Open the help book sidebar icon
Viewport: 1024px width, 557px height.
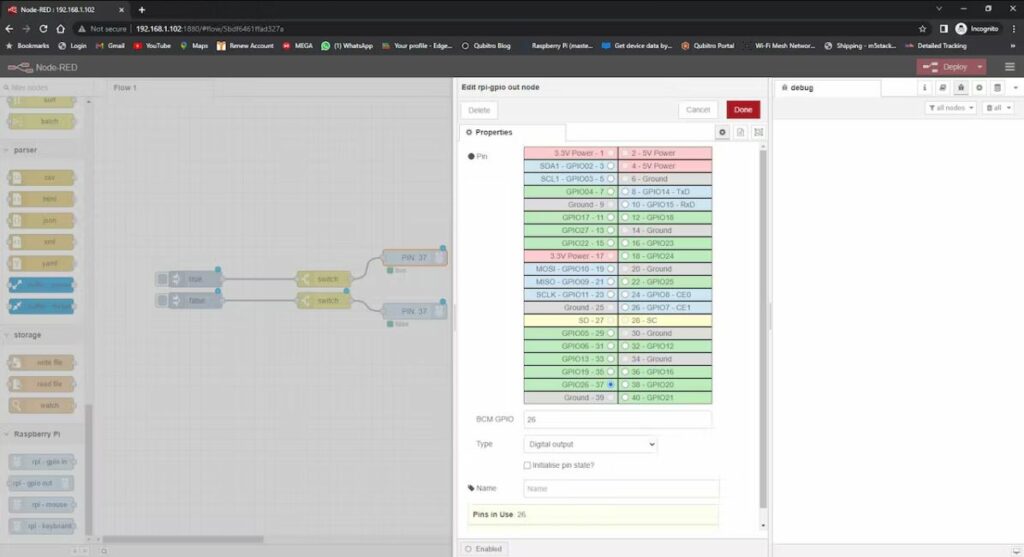click(942, 88)
